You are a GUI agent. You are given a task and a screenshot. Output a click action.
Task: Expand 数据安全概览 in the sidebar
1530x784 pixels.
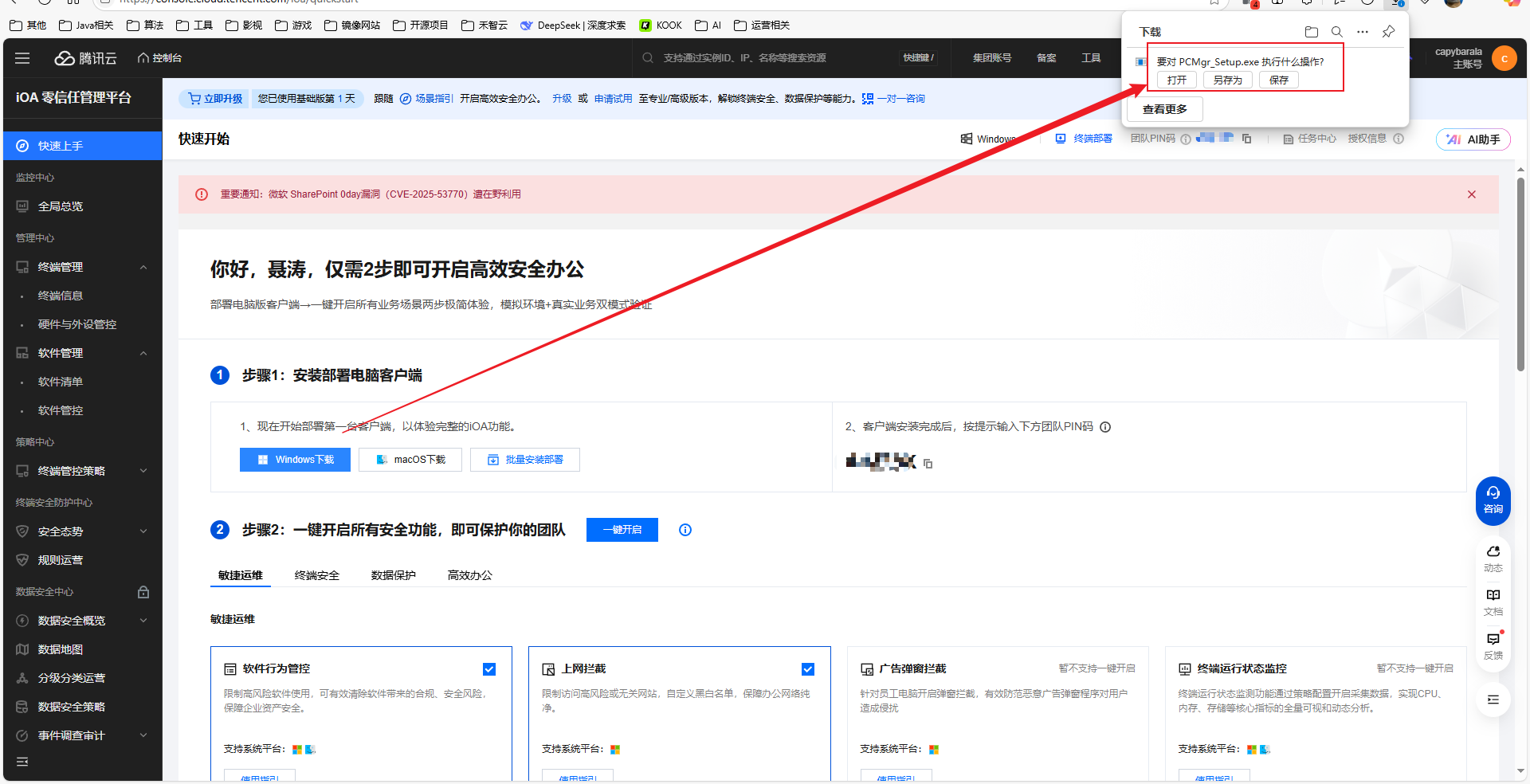point(143,621)
